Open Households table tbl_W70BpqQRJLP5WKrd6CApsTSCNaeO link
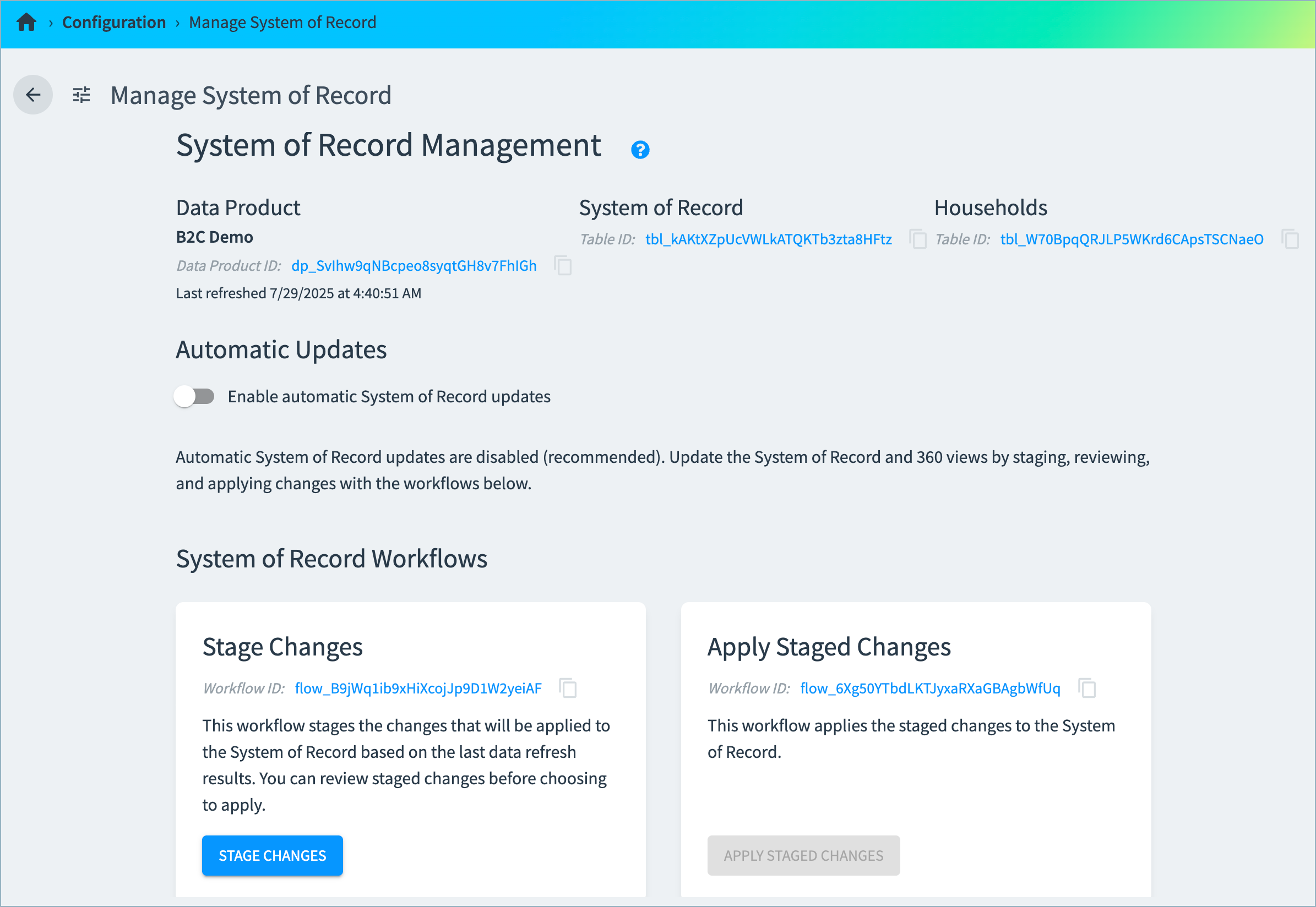The width and height of the screenshot is (1316, 907). tap(1131, 239)
